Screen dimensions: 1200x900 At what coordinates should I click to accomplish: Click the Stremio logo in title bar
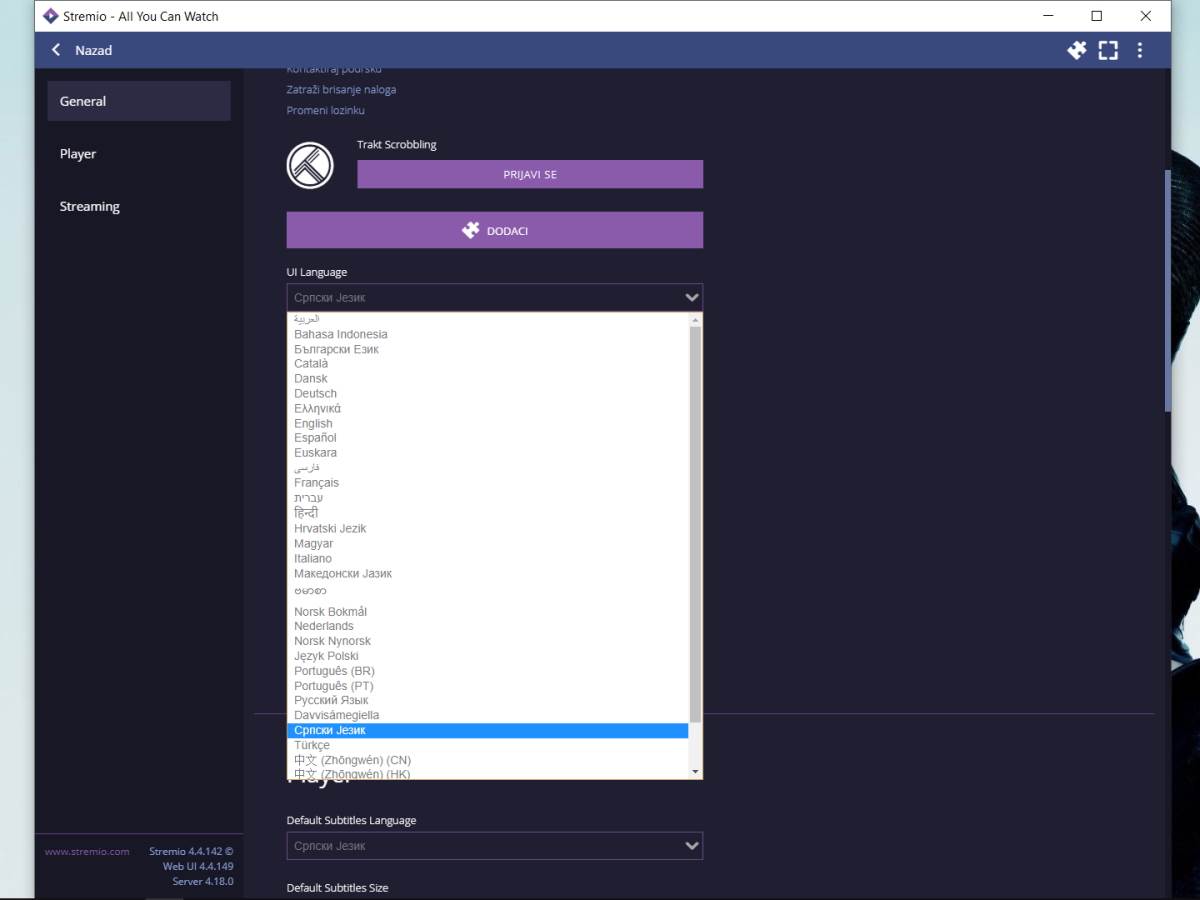(x=50, y=16)
